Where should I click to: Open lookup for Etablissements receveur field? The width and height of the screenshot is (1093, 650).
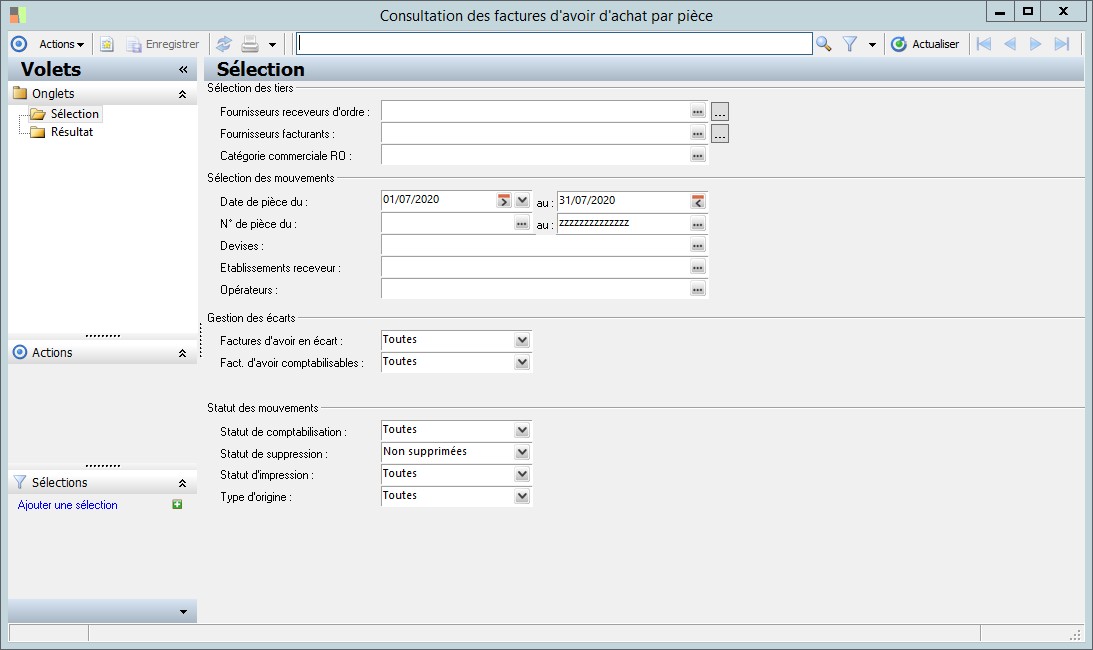click(x=698, y=268)
